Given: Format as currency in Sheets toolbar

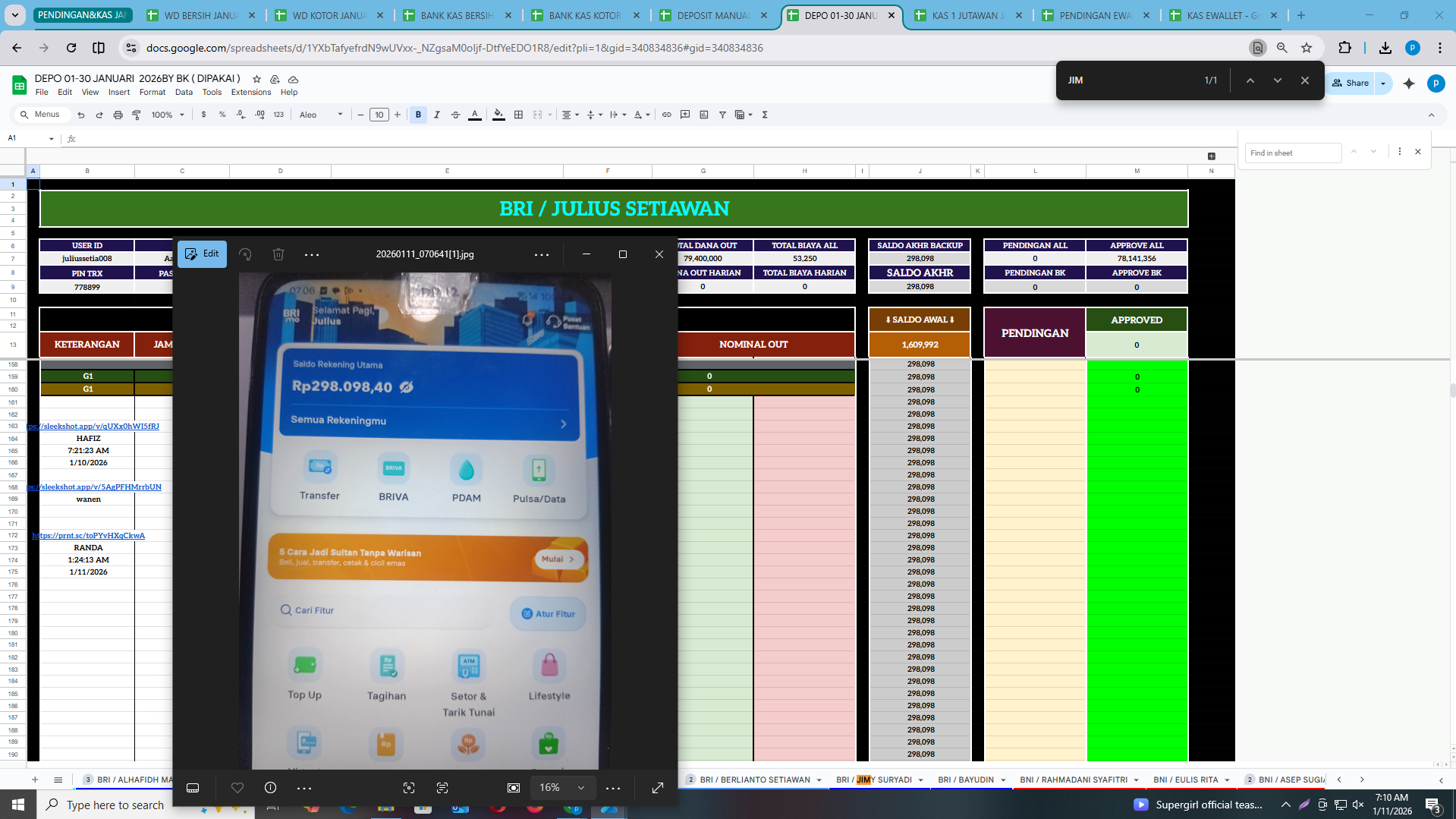Looking at the screenshot, I should [203, 115].
